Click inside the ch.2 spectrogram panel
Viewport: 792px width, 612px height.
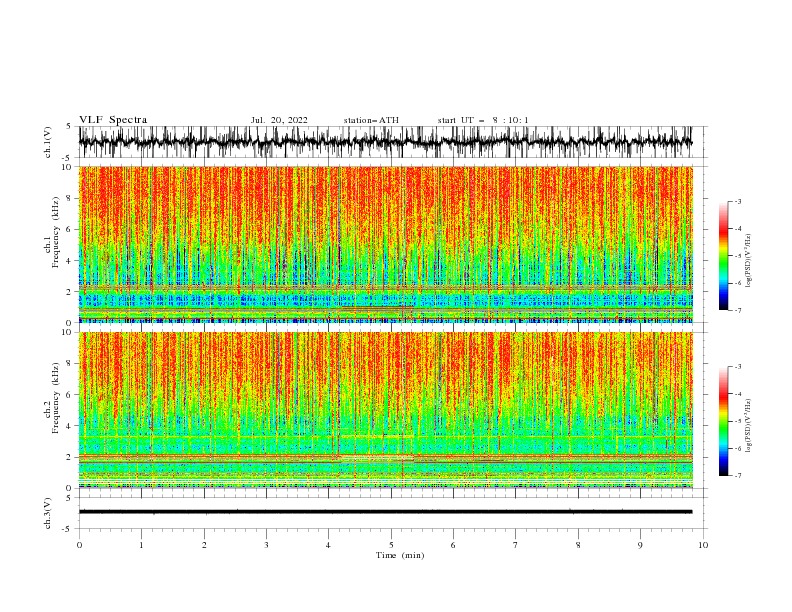(385, 410)
